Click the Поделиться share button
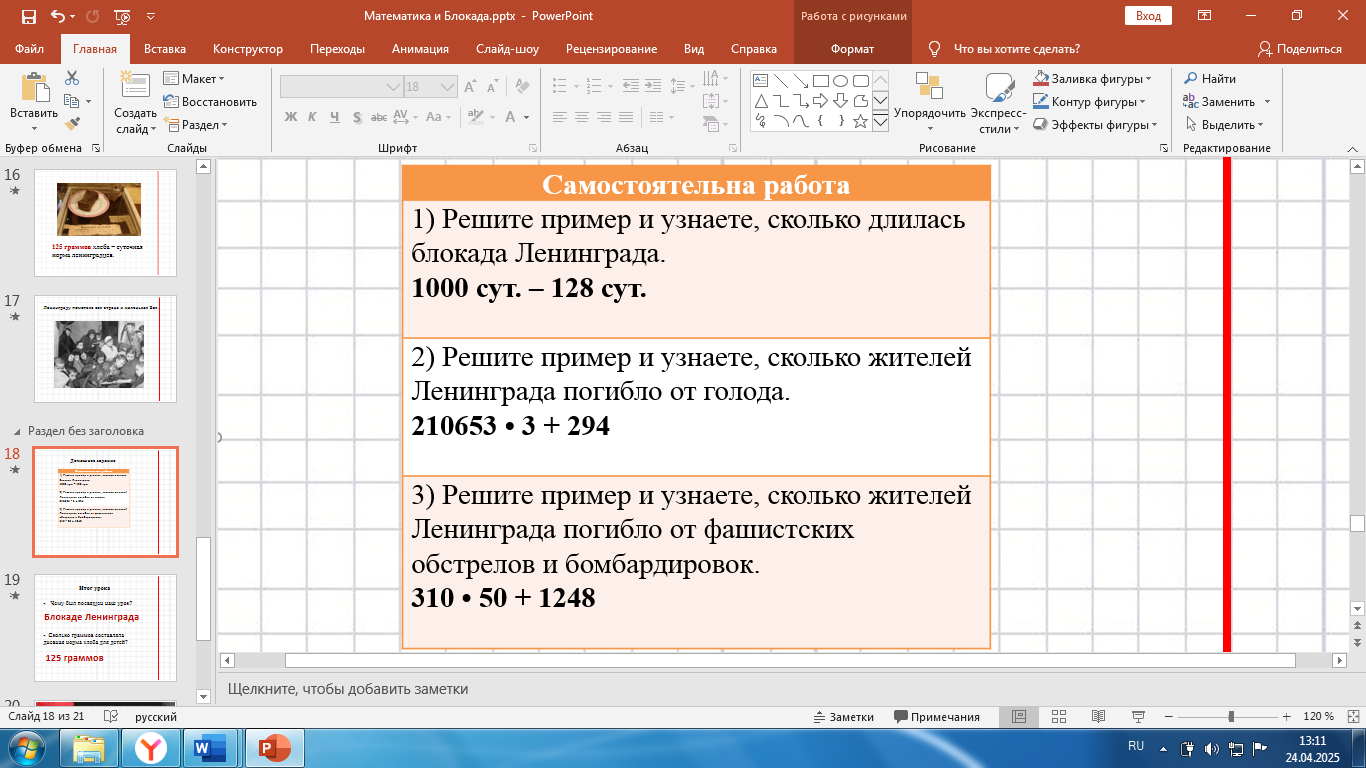1366x768 pixels. [x=1300, y=49]
